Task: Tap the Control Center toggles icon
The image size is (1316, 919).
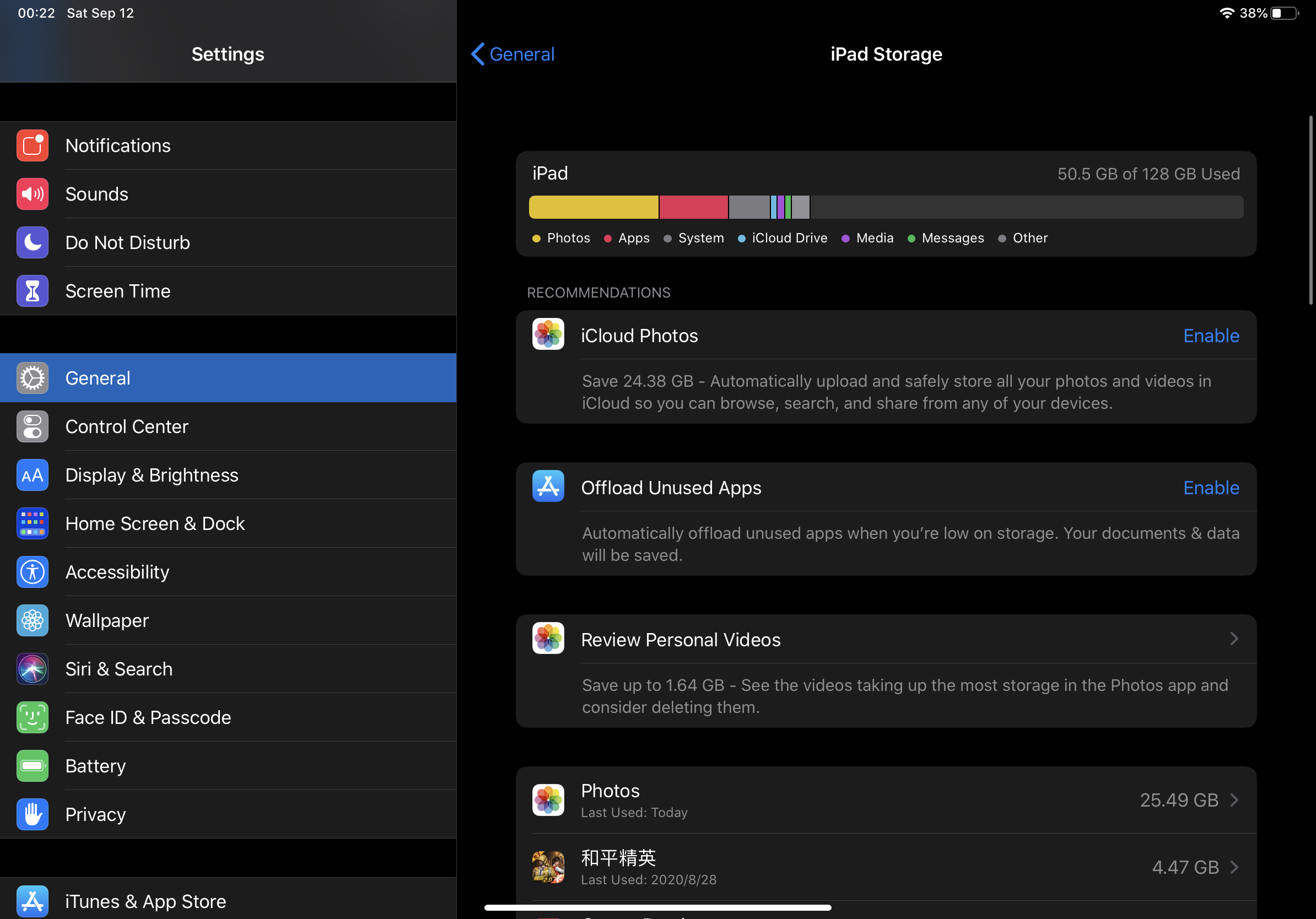Action: (x=32, y=427)
